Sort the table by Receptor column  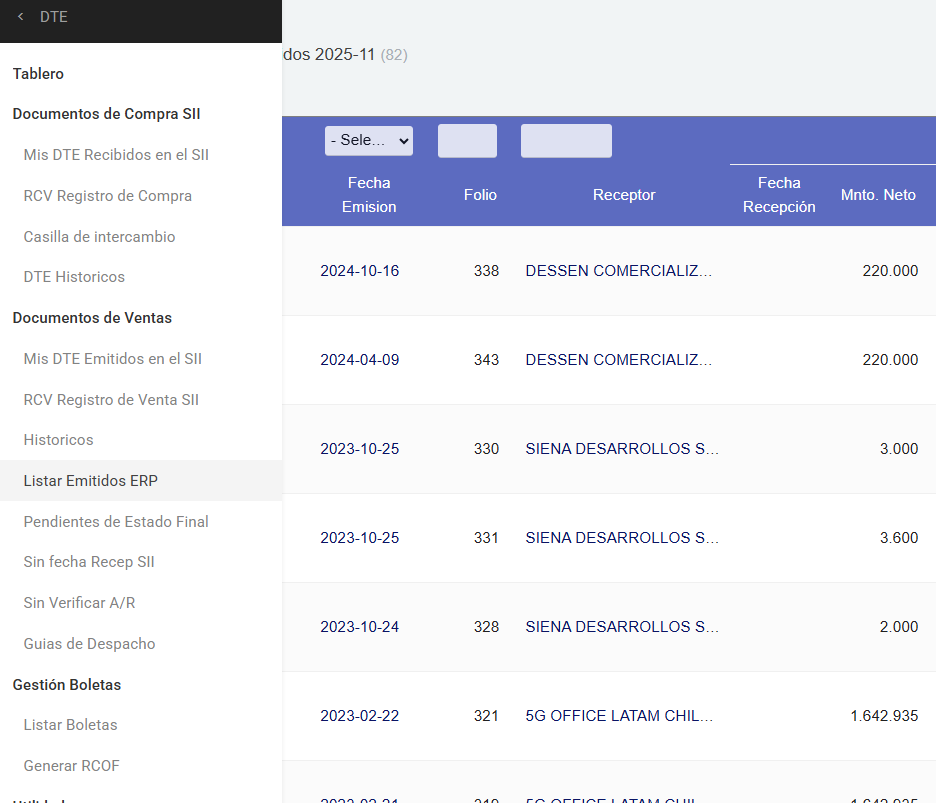click(x=623, y=195)
